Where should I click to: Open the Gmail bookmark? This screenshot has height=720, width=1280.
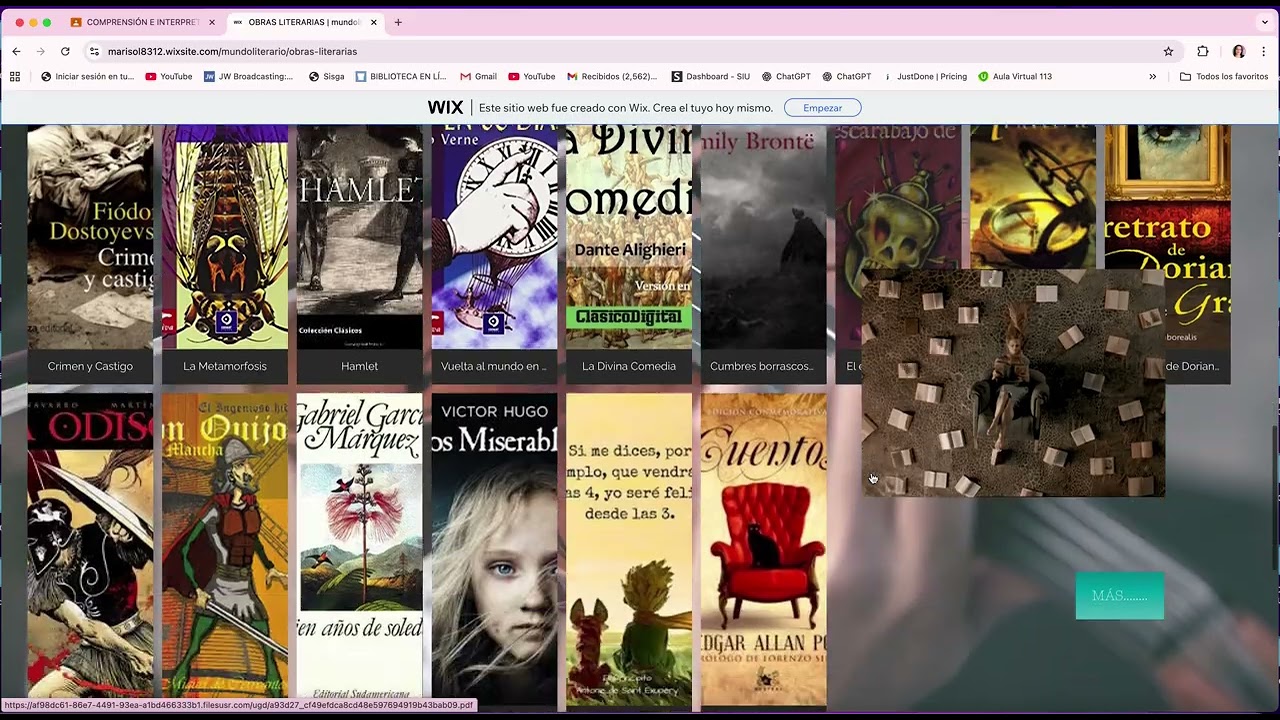pyautogui.click(x=478, y=76)
